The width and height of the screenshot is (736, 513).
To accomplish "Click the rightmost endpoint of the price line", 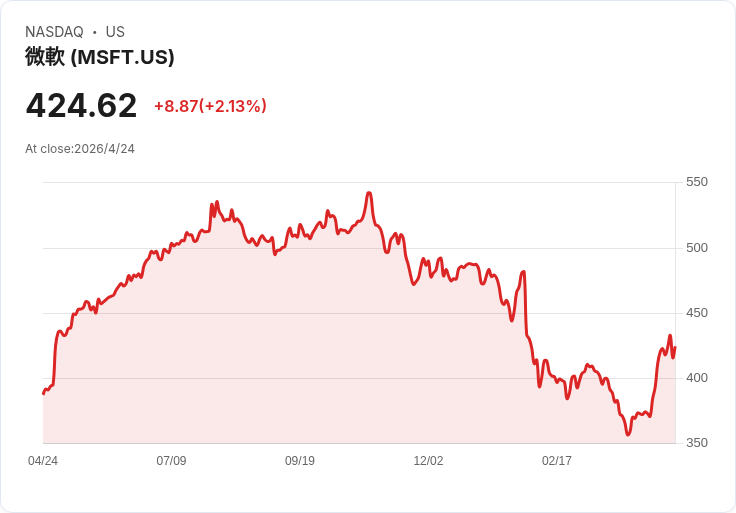I will (x=675, y=347).
